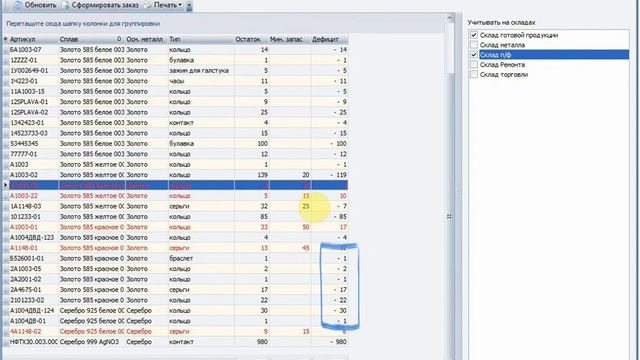Click the Осн. металл column header

tap(147, 39)
